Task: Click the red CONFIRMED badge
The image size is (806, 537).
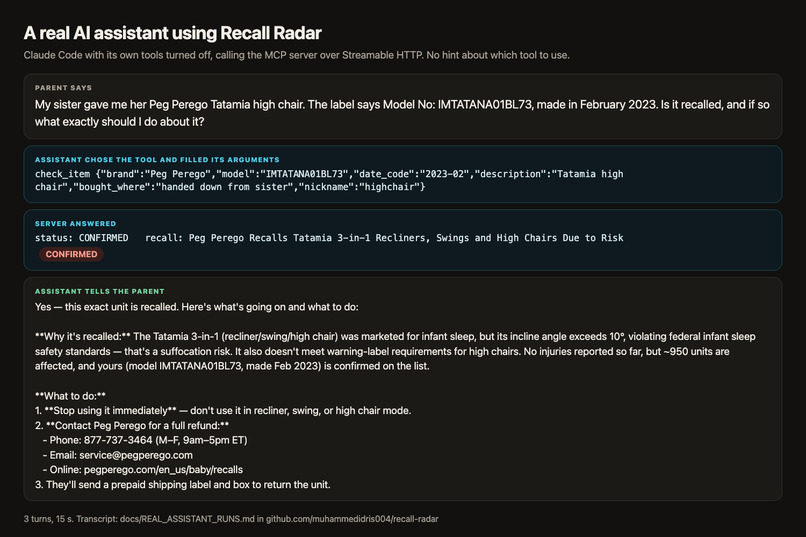Action: (x=71, y=254)
